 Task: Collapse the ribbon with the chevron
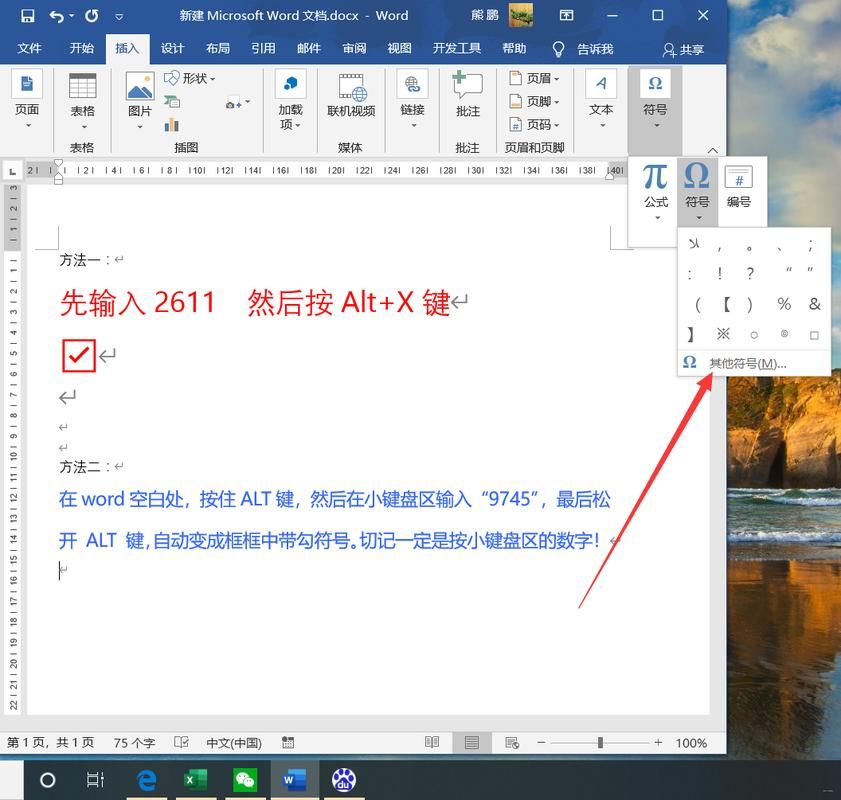[712, 150]
